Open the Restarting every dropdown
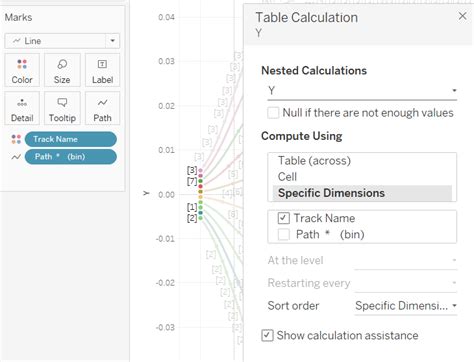The width and height of the screenshot is (474, 362). click(406, 283)
